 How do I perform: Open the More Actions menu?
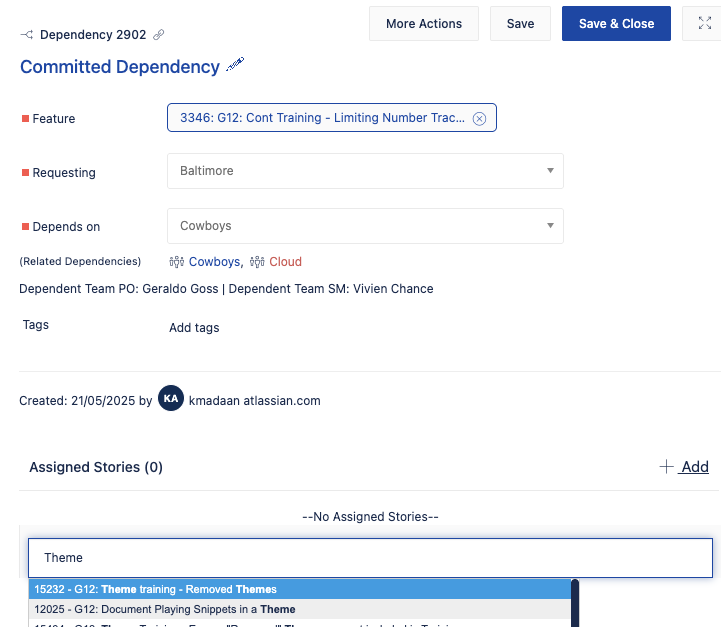pyautogui.click(x=423, y=23)
